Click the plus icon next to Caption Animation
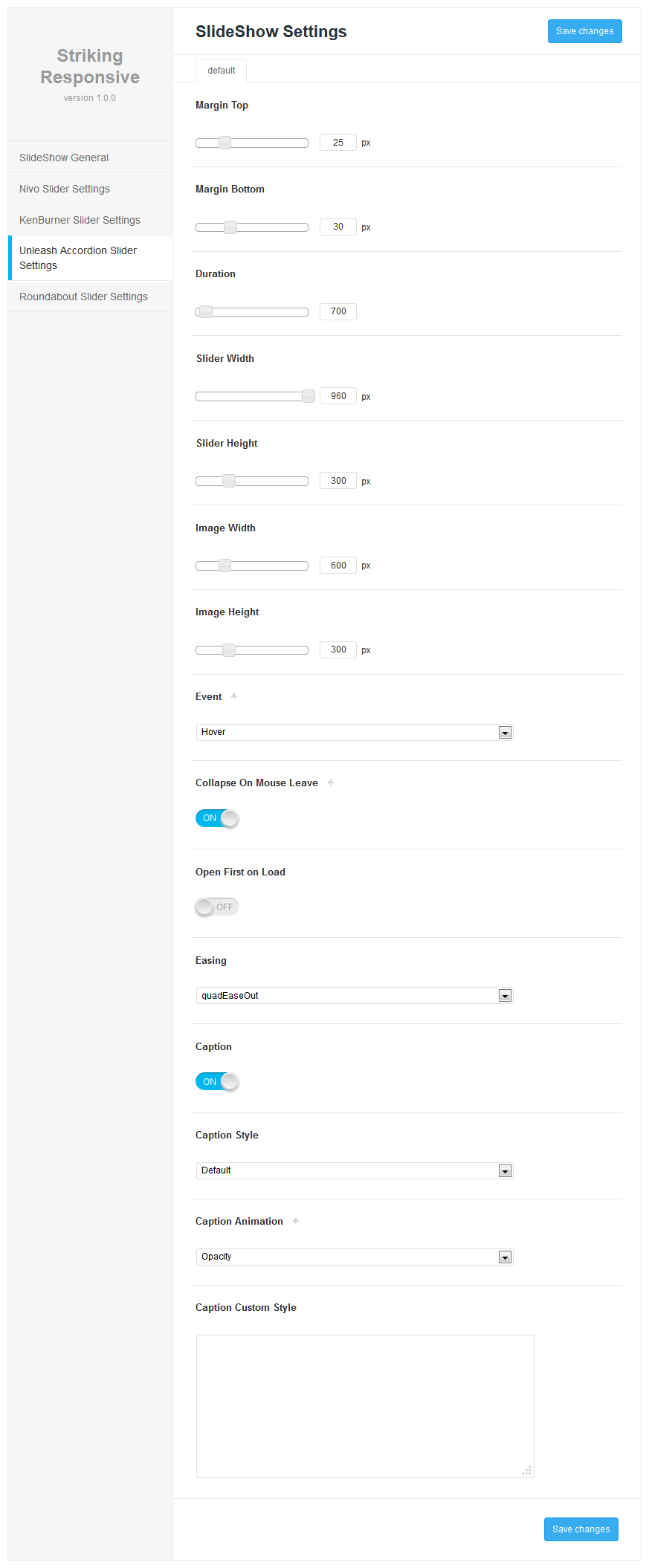The height and width of the screenshot is (1568, 649). point(295,1221)
